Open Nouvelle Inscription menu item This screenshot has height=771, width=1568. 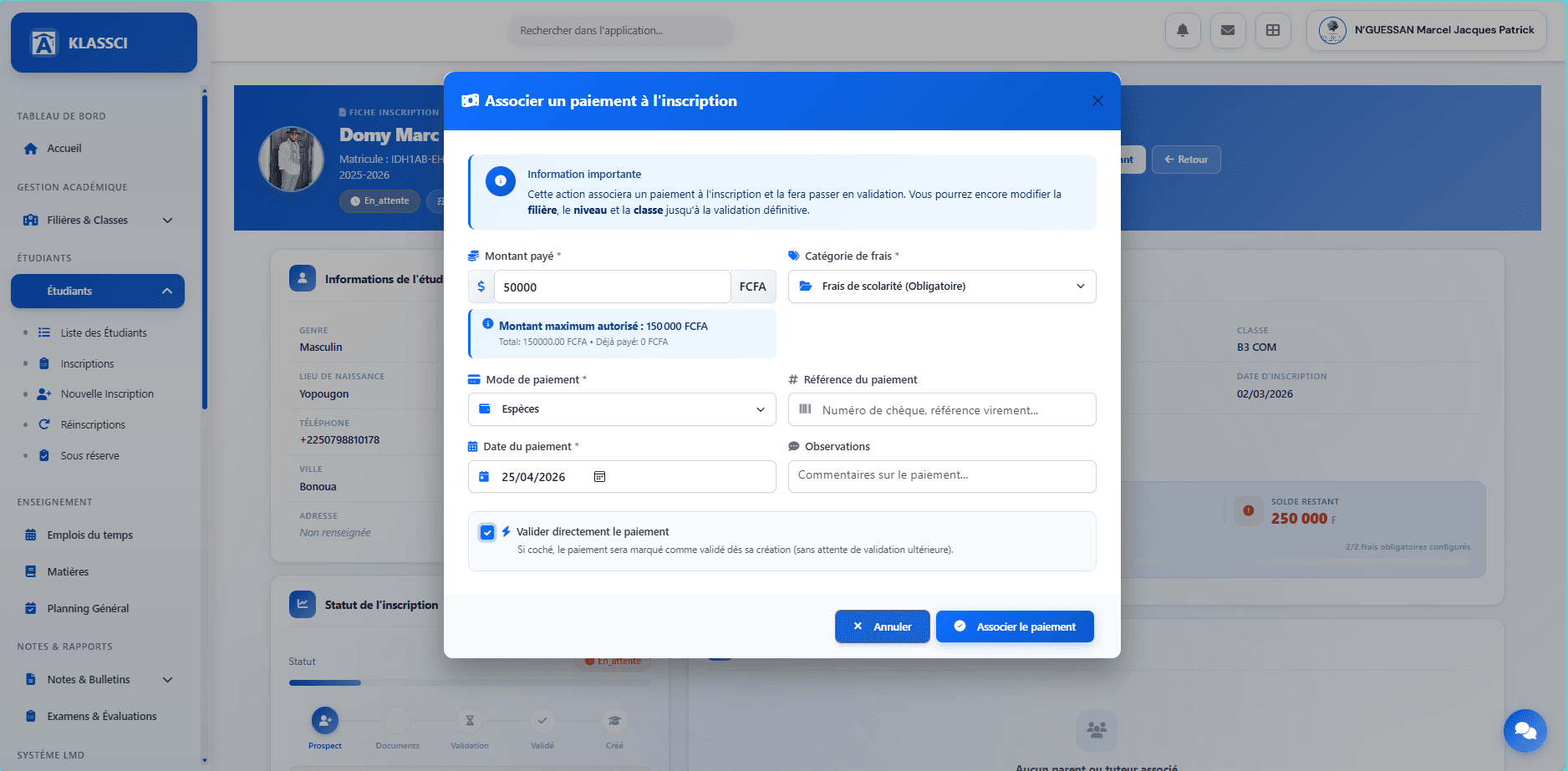pyautogui.click(x=107, y=394)
